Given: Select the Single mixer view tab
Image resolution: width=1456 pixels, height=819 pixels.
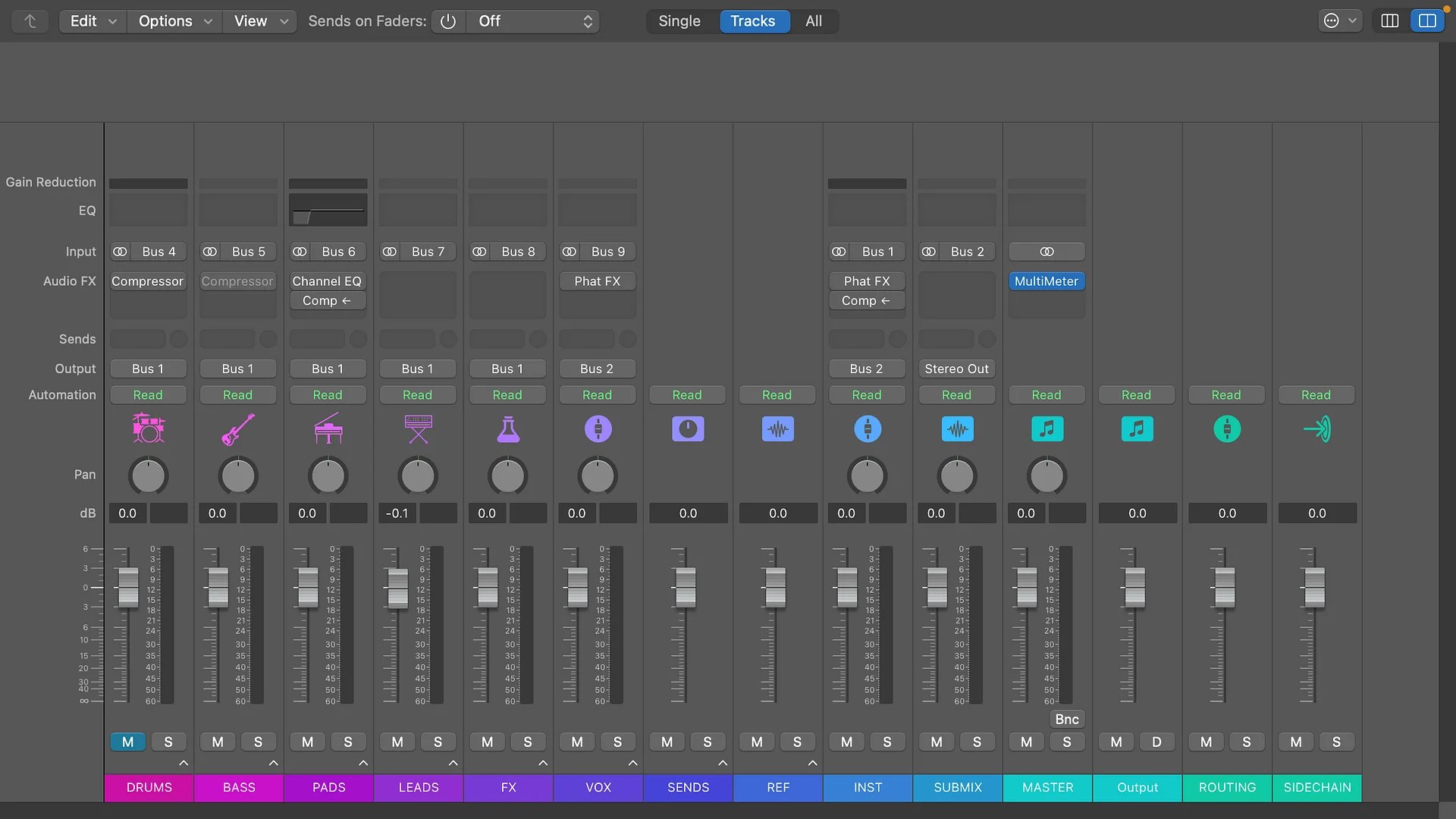Looking at the screenshot, I should [679, 21].
